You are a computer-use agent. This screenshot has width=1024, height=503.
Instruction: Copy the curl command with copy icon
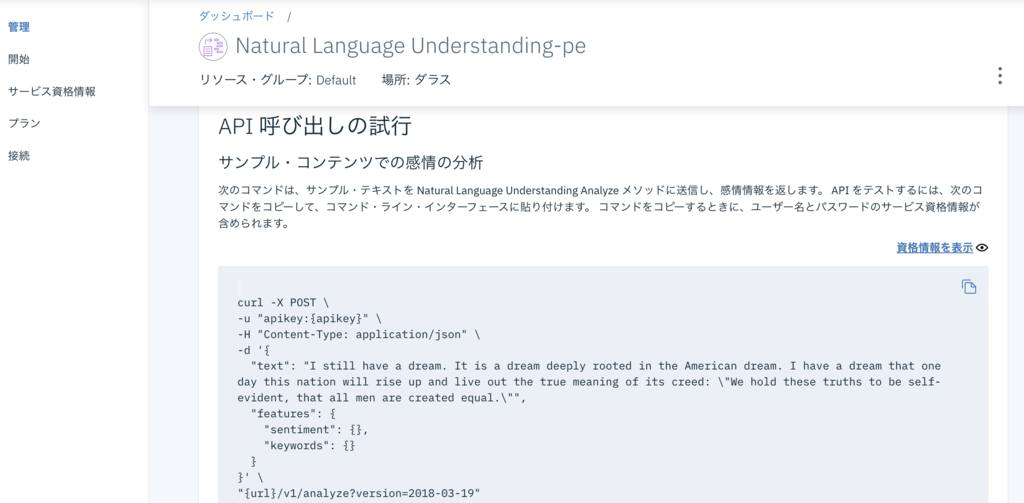tap(968, 287)
